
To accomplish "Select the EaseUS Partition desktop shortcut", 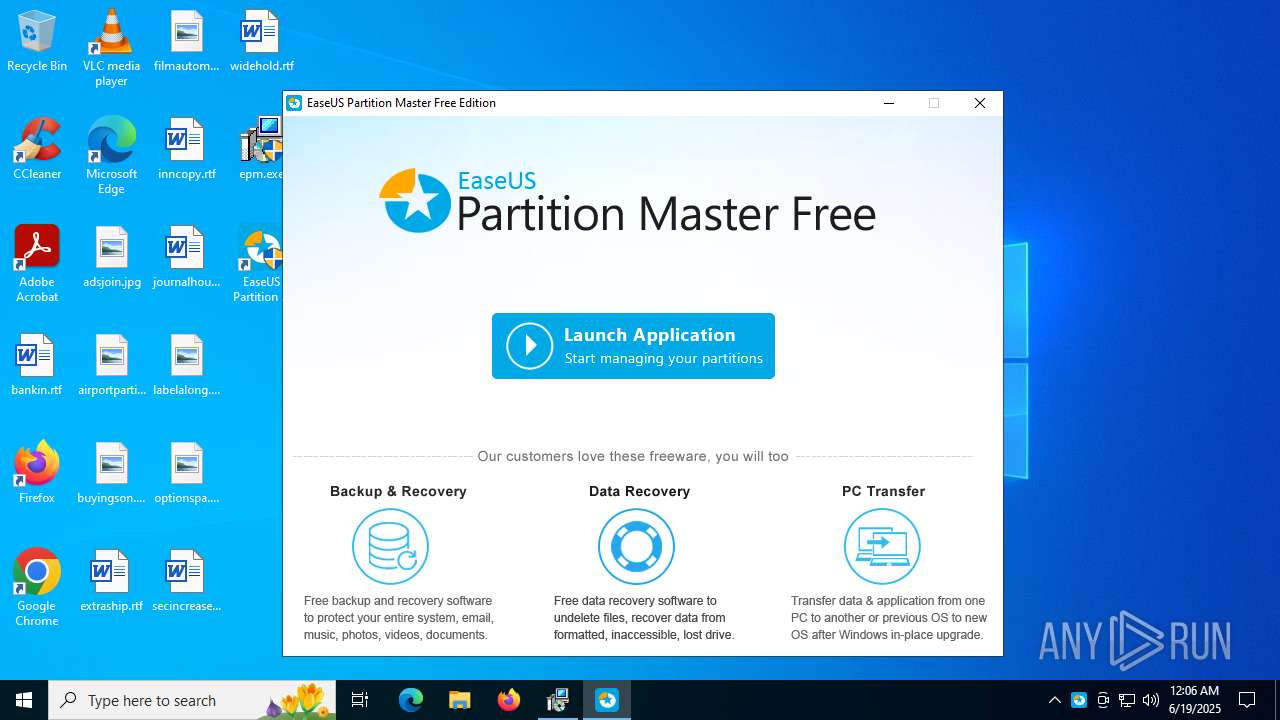I will pyautogui.click(x=259, y=264).
